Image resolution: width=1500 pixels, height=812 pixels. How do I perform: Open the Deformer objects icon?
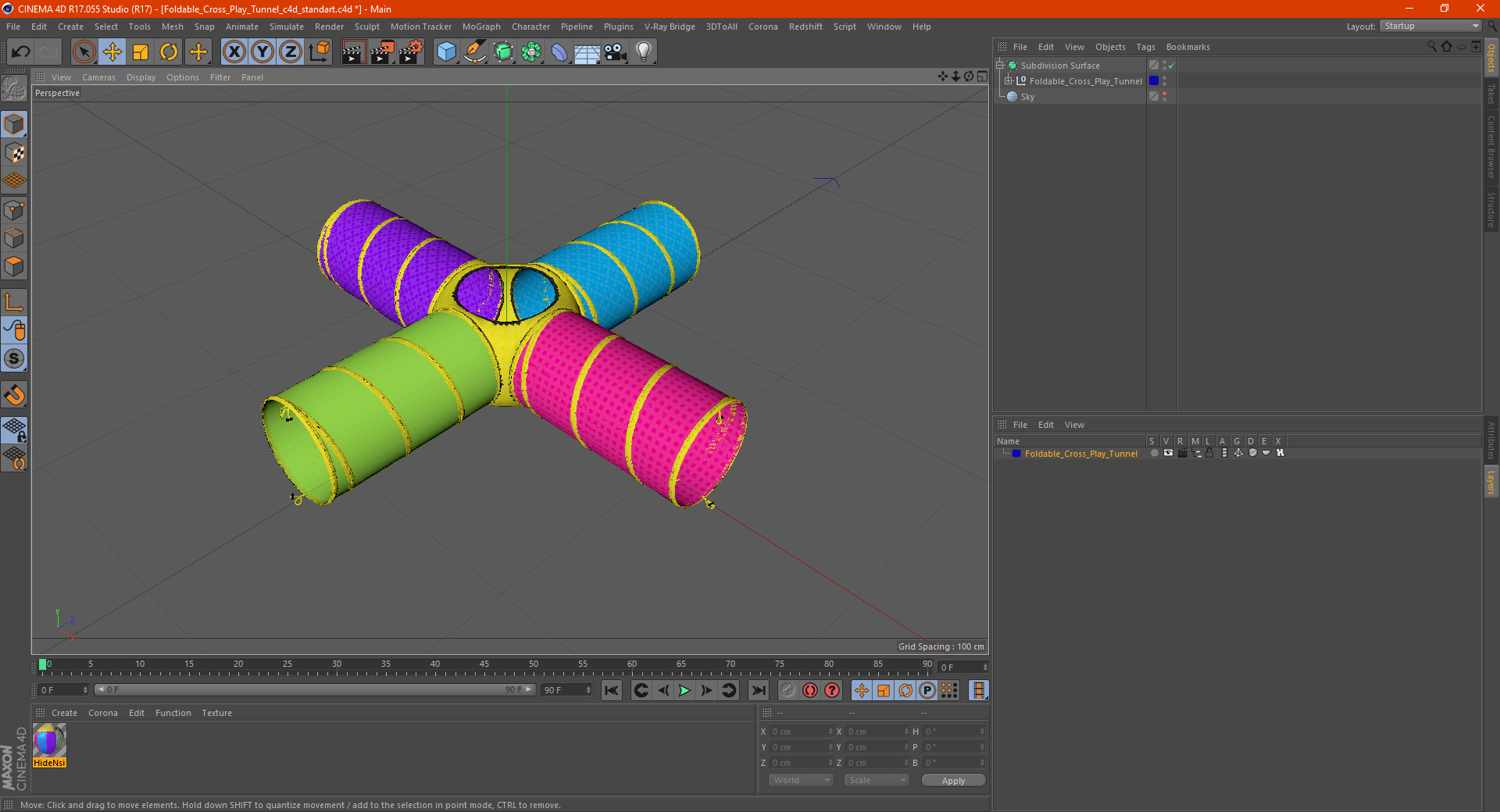click(x=559, y=52)
